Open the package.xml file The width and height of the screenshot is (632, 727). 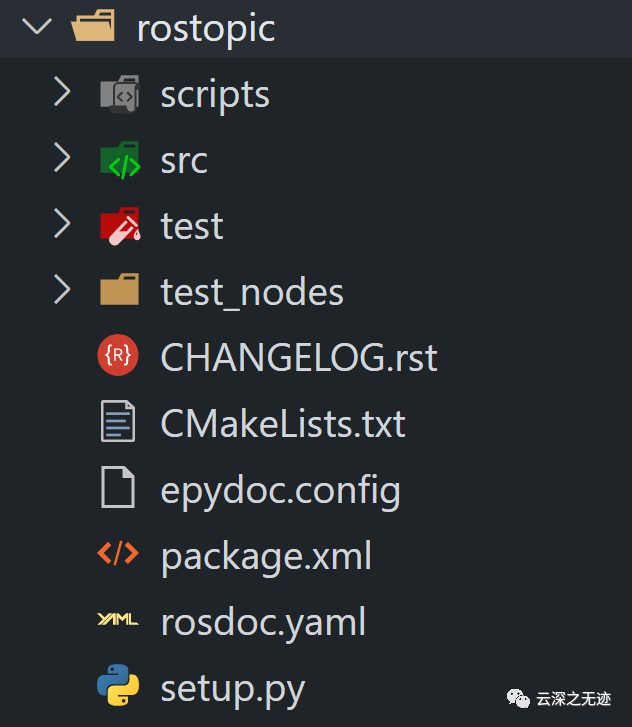(266, 555)
